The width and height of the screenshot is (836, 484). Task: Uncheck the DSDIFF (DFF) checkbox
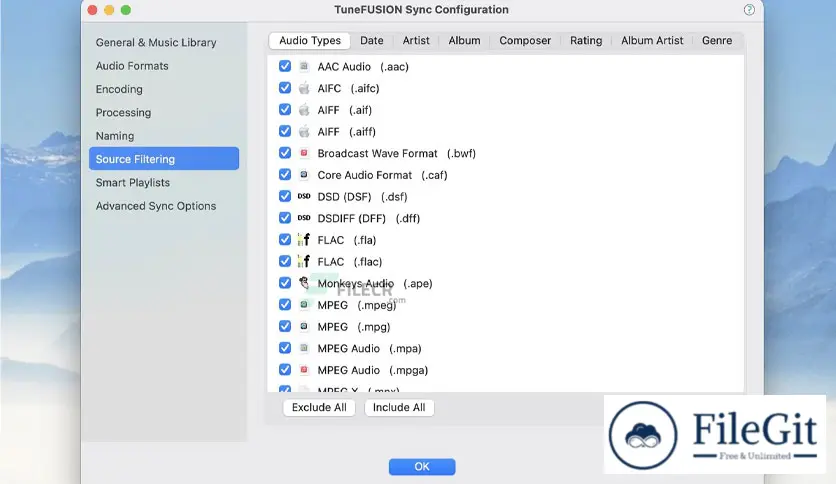pyautogui.click(x=285, y=218)
